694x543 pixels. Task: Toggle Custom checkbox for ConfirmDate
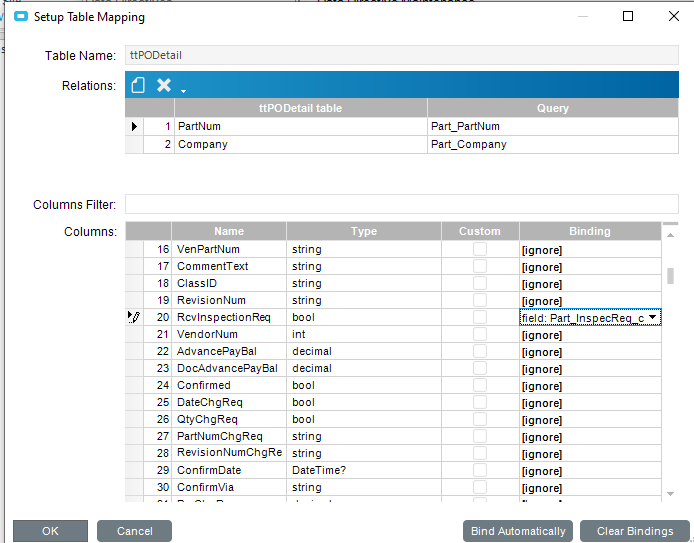(480, 470)
